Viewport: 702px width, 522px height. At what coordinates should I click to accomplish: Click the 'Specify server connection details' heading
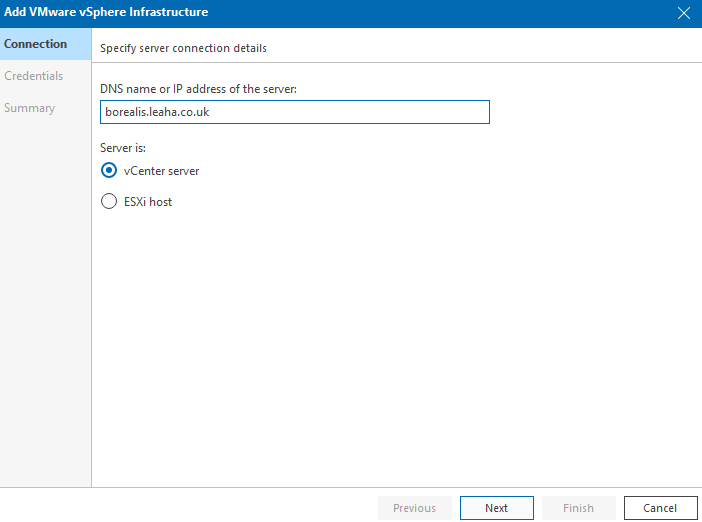[183, 48]
